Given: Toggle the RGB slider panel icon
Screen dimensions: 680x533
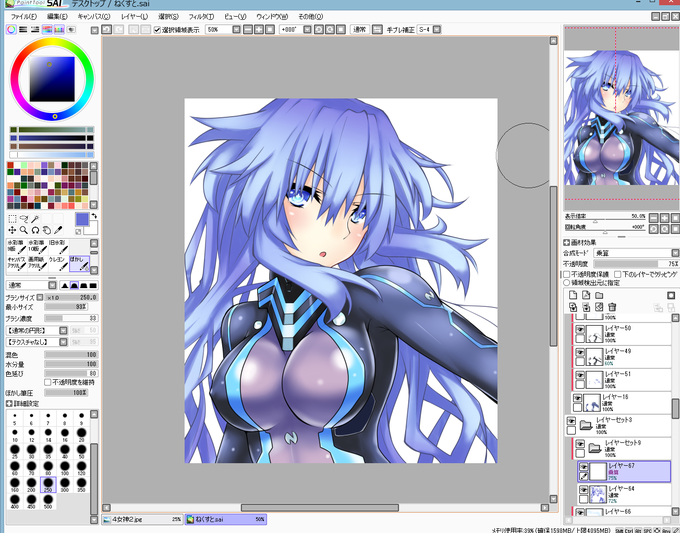Looking at the screenshot, I should point(23,29).
